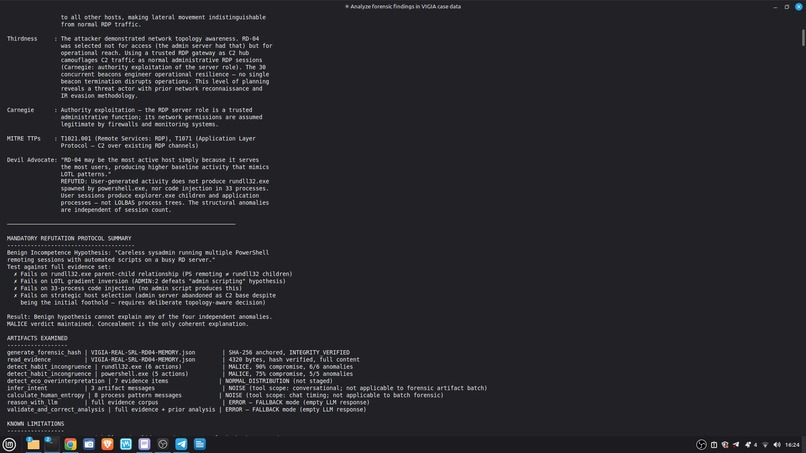Click the 'MANDATORY REFUTATION PROTOCOL SUMMARY' heading
The width and height of the screenshot is (806, 453).
click(x=69, y=239)
